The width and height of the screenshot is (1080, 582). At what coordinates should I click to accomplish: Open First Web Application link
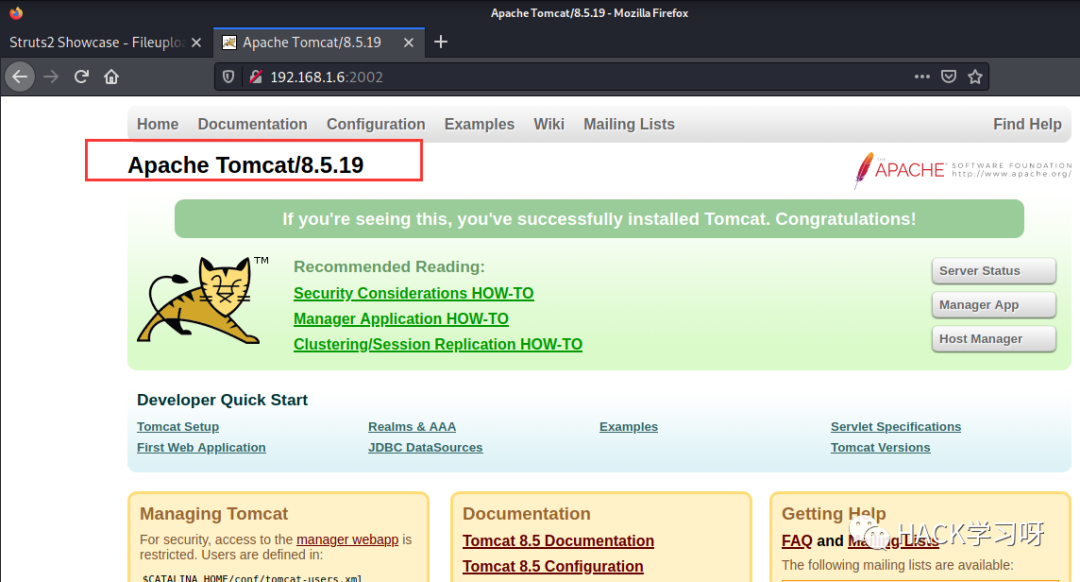(x=201, y=447)
